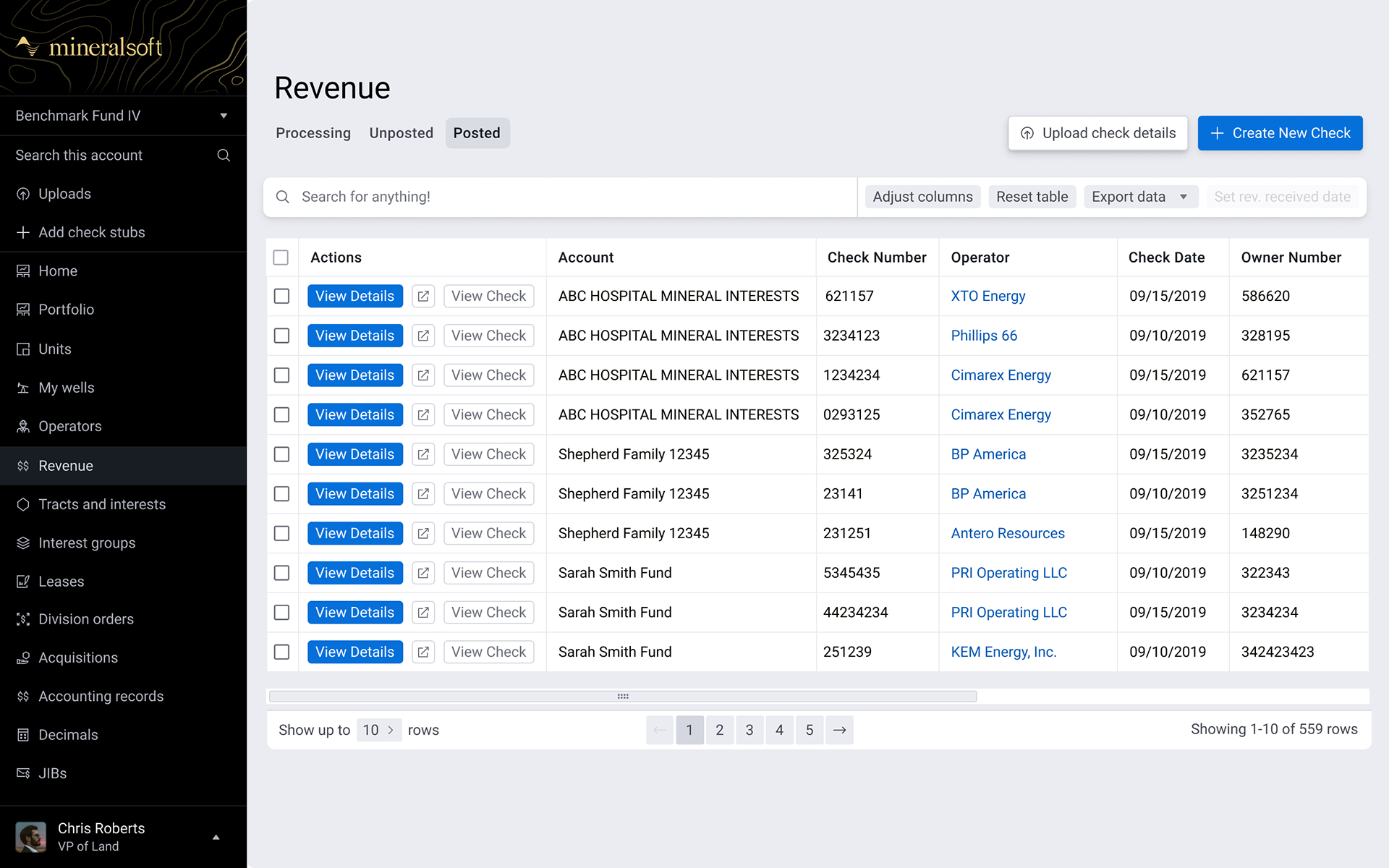Click Reset table button
Viewport: 1389px width, 868px height.
(1032, 197)
